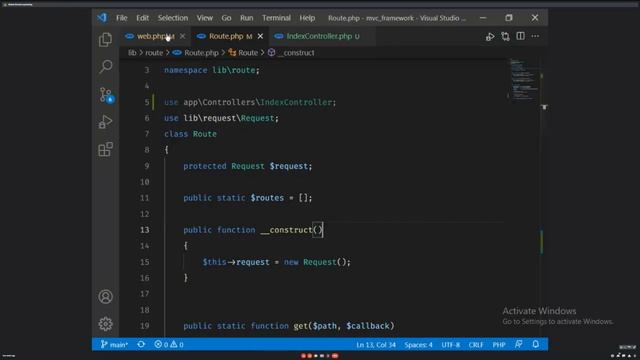
Task: Change indentation via Spaces: 4
Action: pyautogui.click(x=418, y=345)
